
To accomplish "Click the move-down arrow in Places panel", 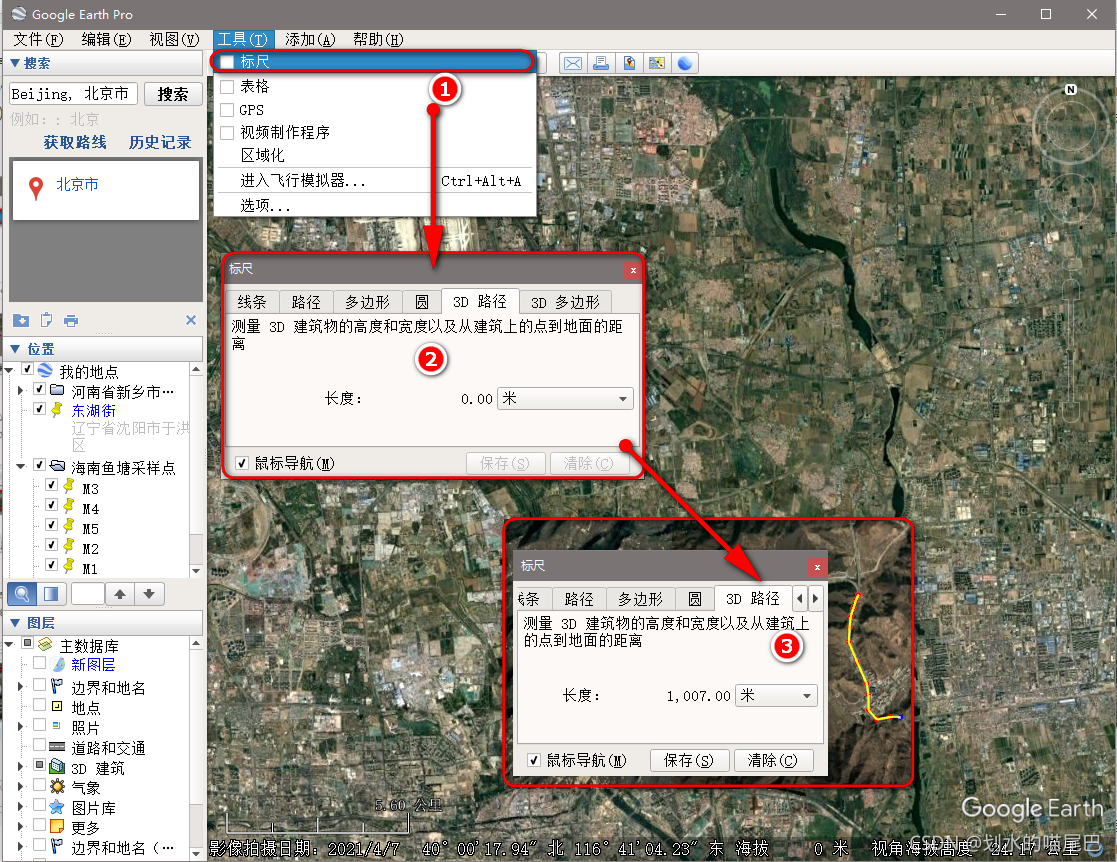I will (149, 593).
